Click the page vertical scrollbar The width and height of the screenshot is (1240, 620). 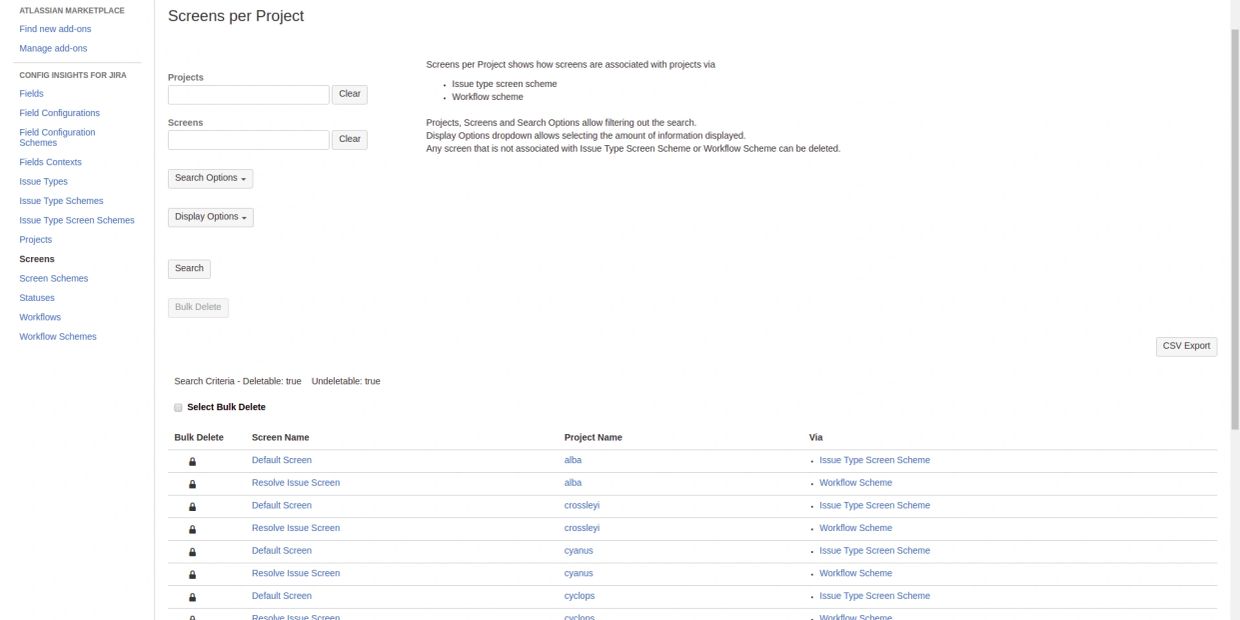[1234, 220]
